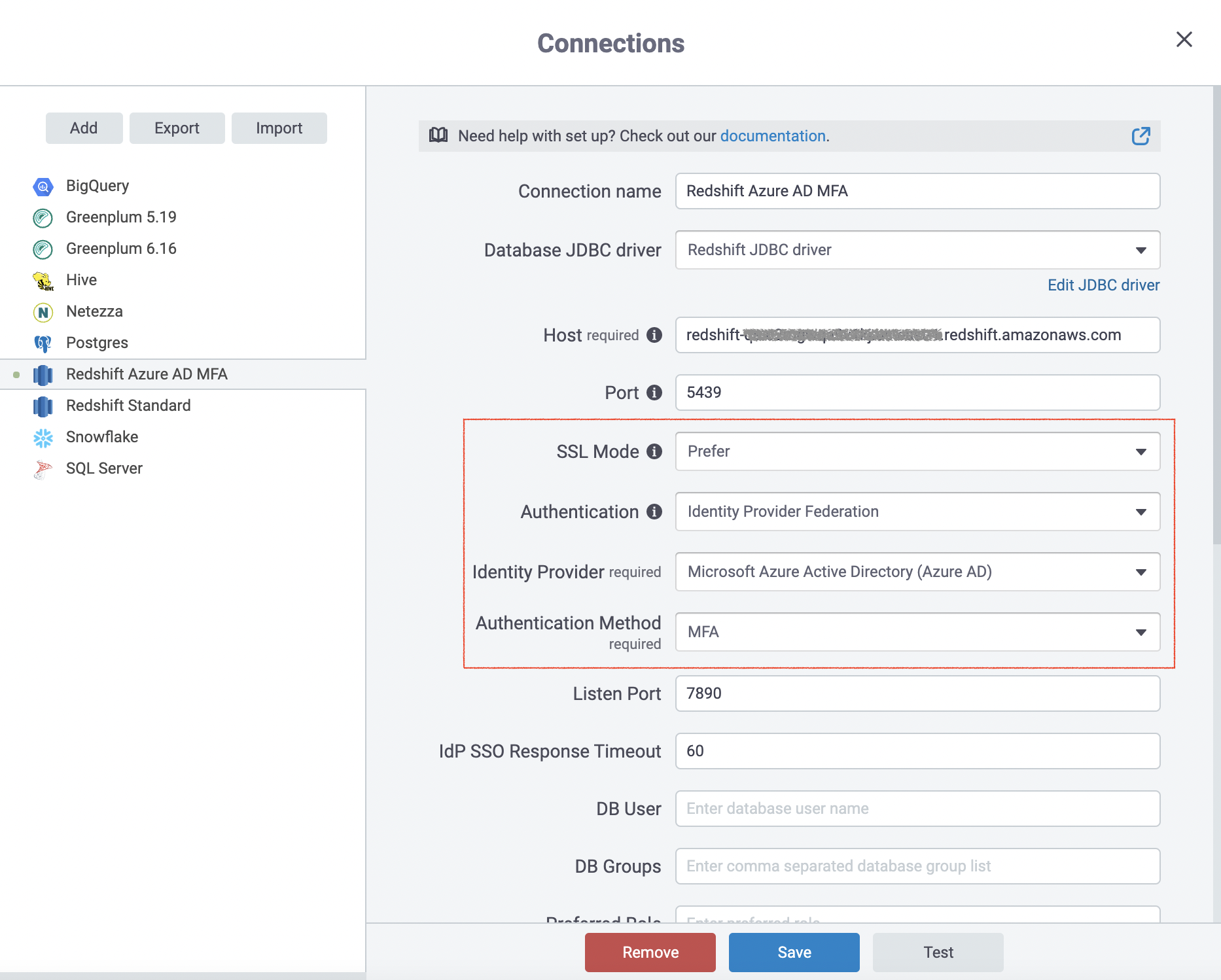Select Greenplum 6.16 connection
1221x980 pixels.
(183, 249)
